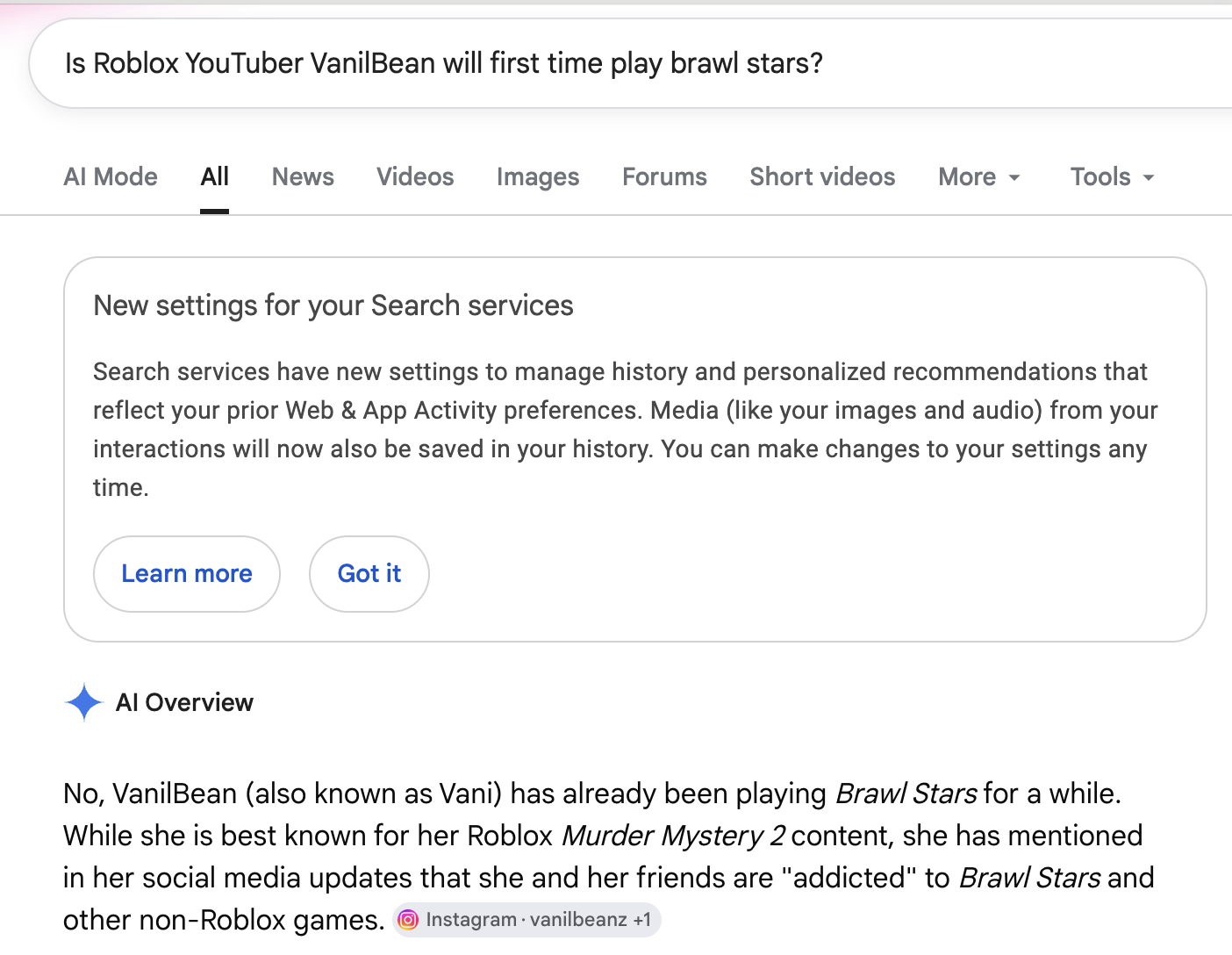Click the settings notice paragraph starting 'Search services have'
This screenshot has width=1232, height=955.
[x=626, y=429]
